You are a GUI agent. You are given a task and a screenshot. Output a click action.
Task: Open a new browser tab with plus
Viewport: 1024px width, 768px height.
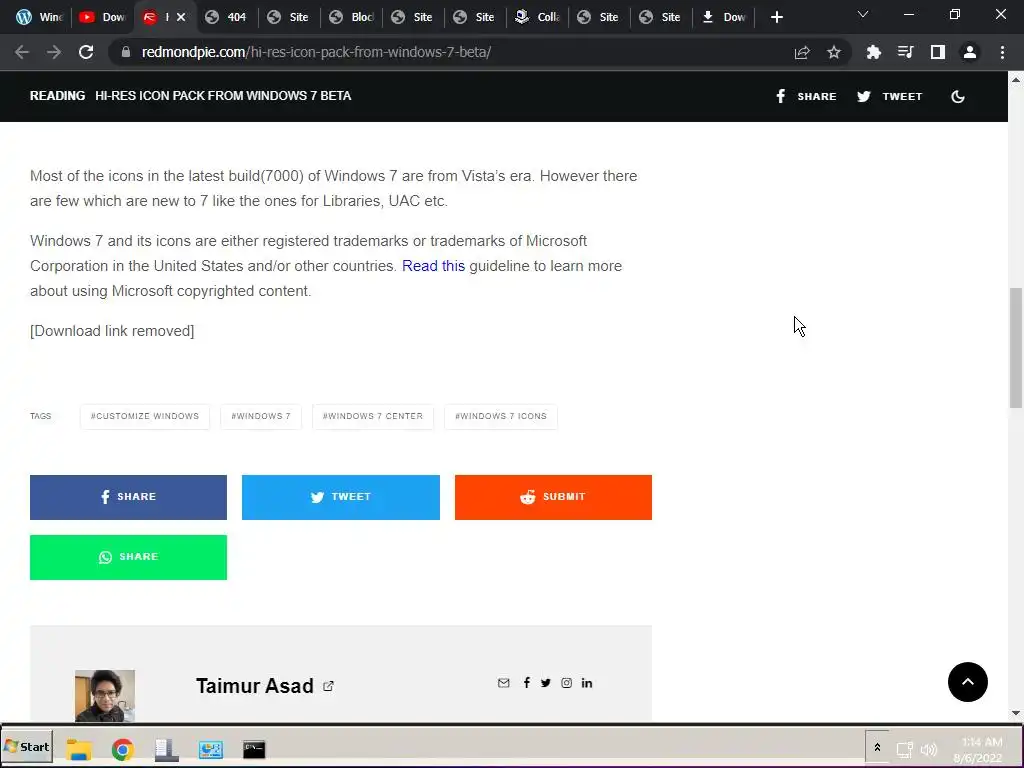click(776, 17)
